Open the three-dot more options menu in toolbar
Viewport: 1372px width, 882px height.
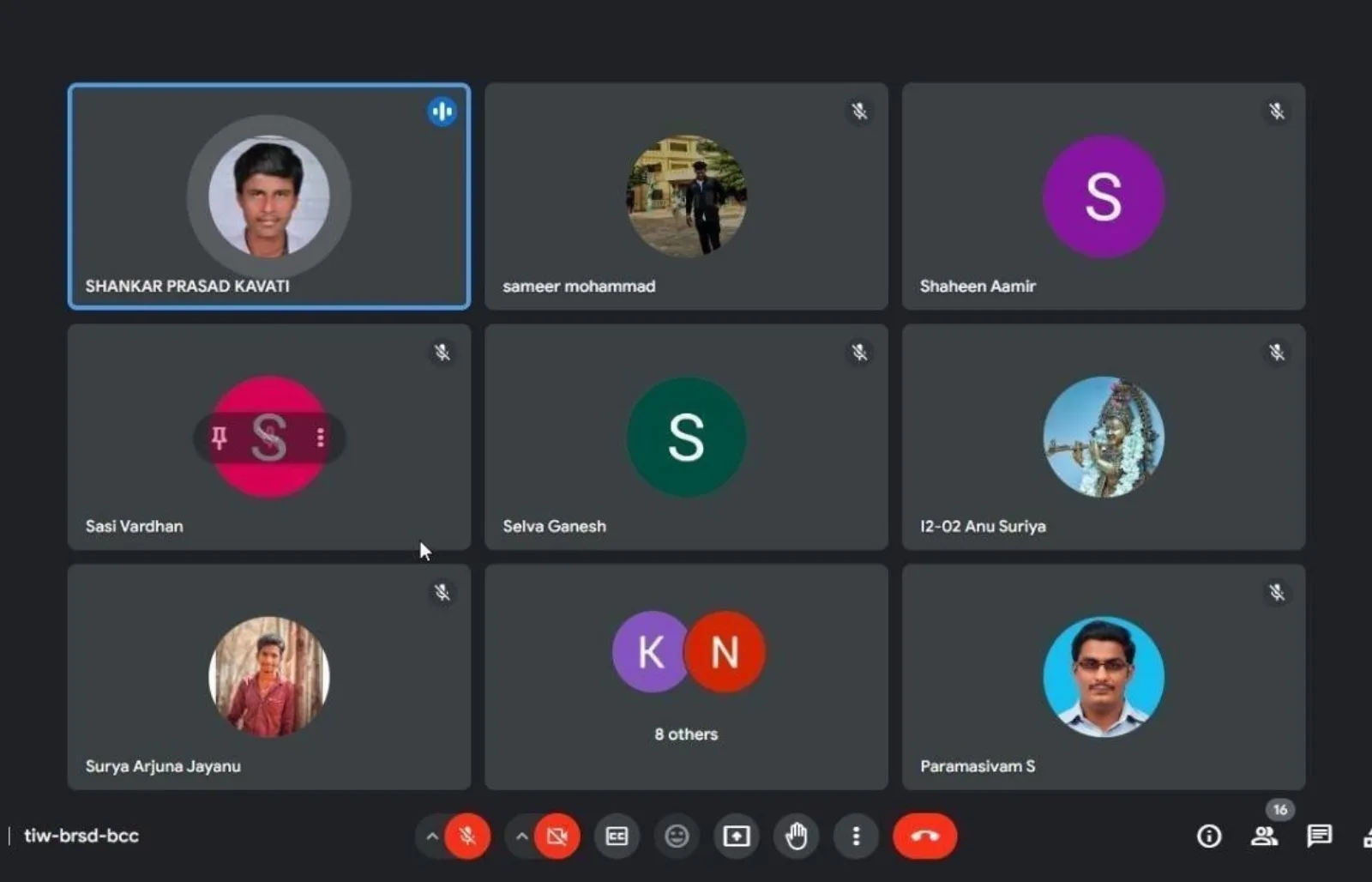pos(856,836)
